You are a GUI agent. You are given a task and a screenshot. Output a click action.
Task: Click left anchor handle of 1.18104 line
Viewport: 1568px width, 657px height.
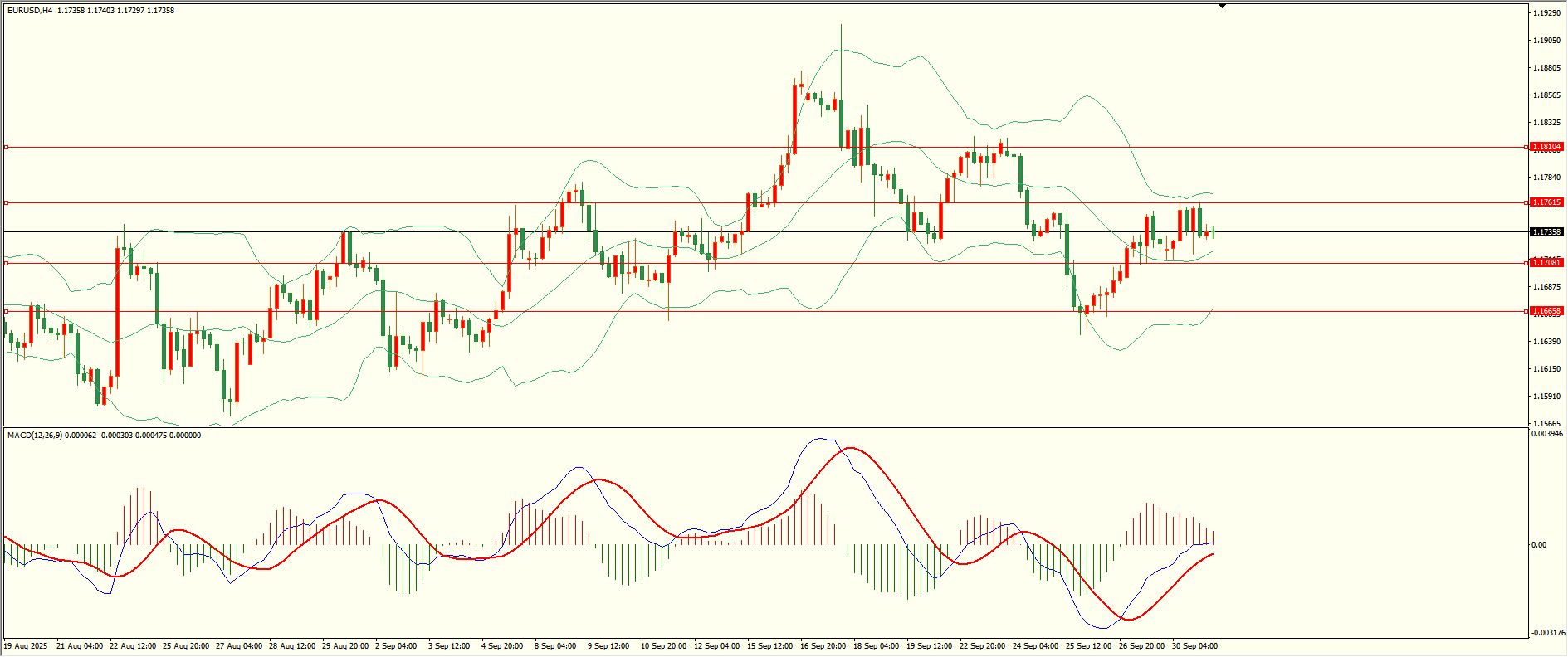tap(7, 148)
